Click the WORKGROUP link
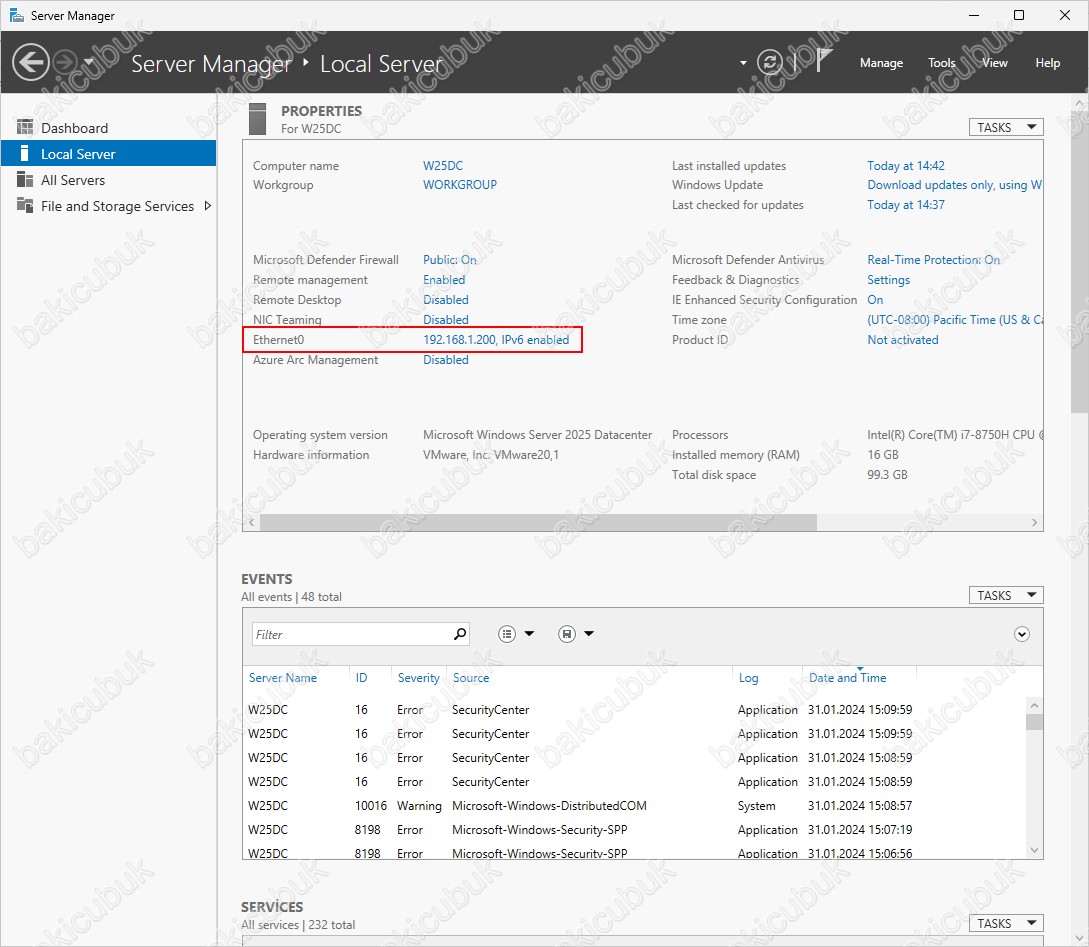 [460, 185]
